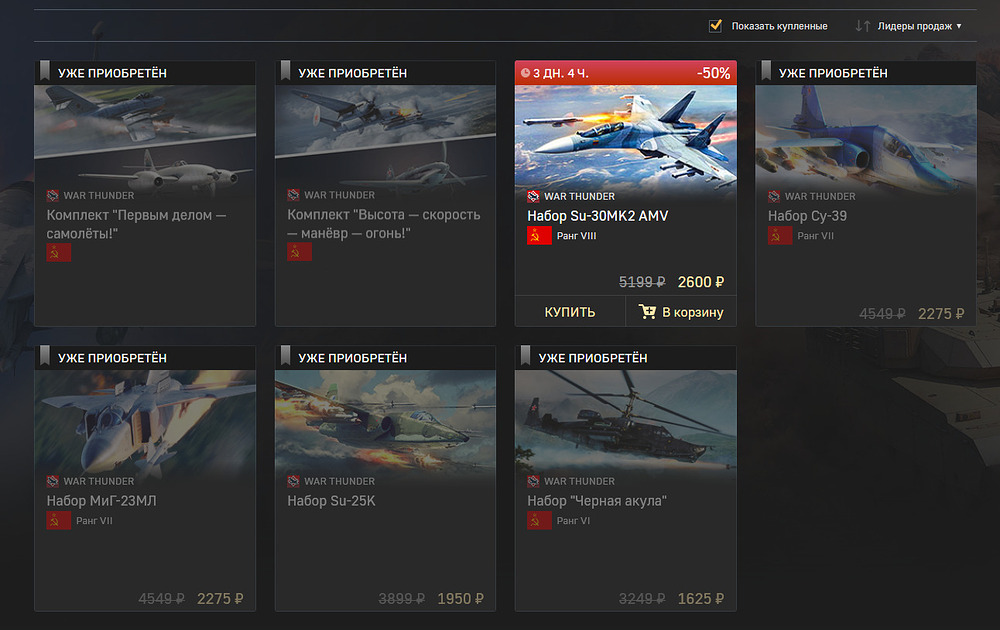Toggle the "Показать купленные" checkbox
Viewport: 1000px width, 630px height.
[715, 26]
